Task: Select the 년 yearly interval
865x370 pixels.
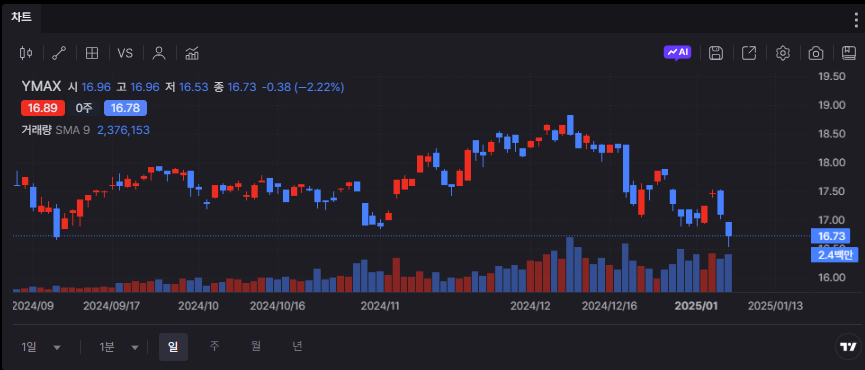Action: (297, 346)
